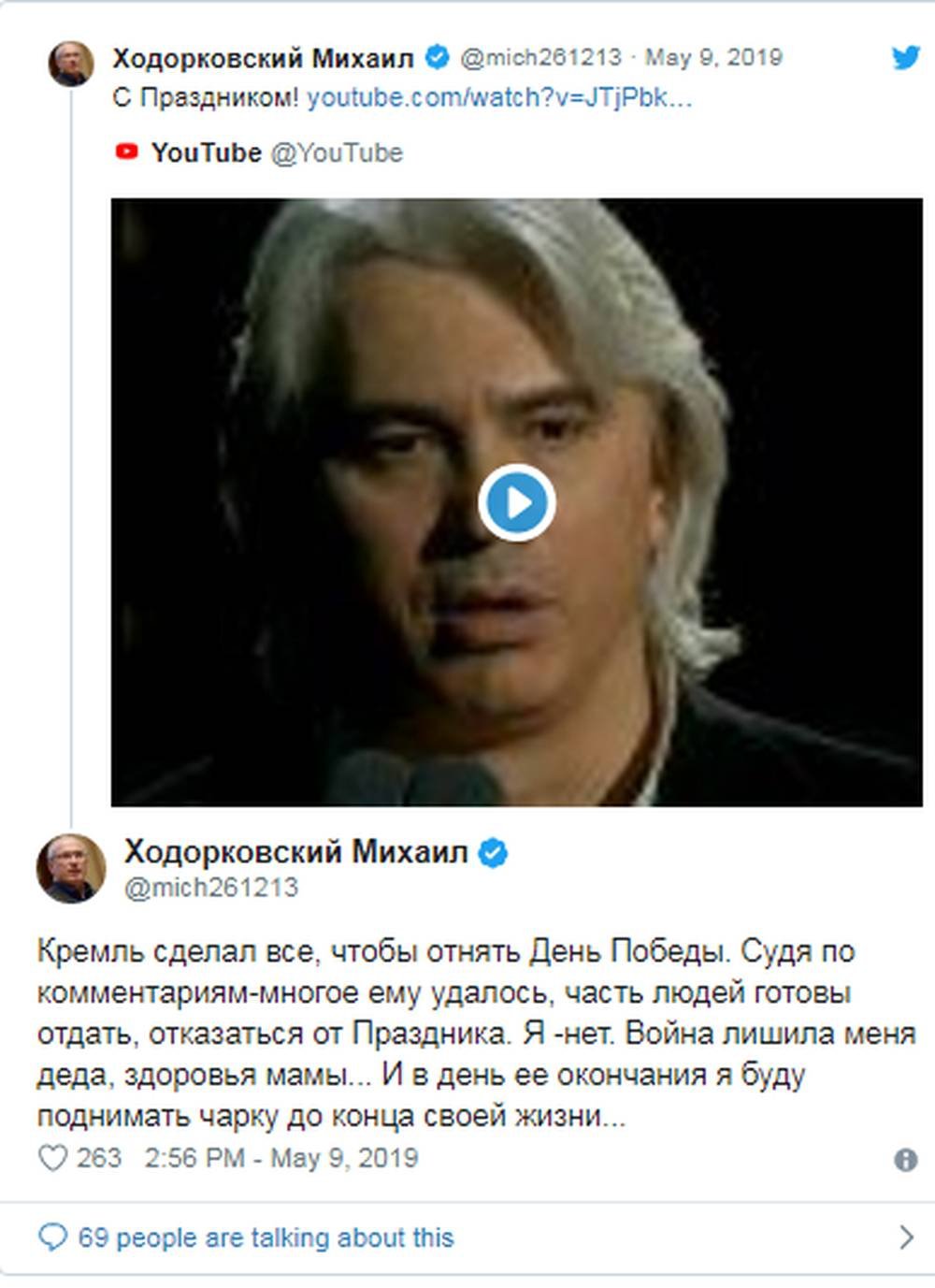Click the Twitter bird logo icon
This screenshot has width=935, height=1288.
(906, 58)
